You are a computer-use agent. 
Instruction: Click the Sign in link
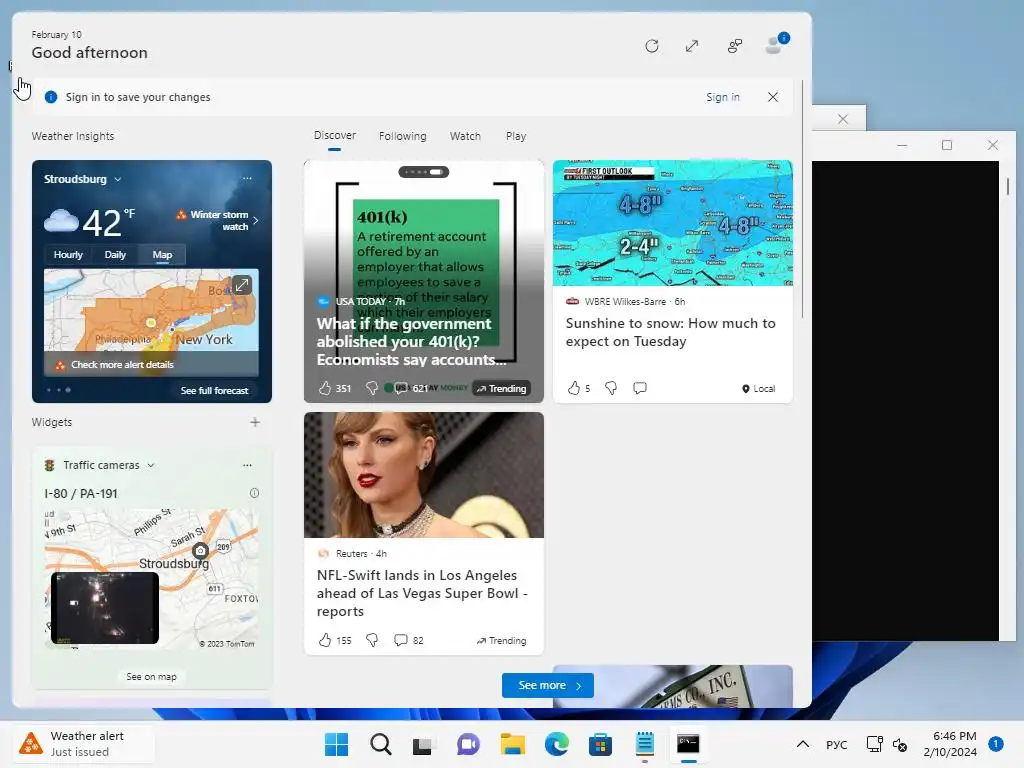click(722, 97)
